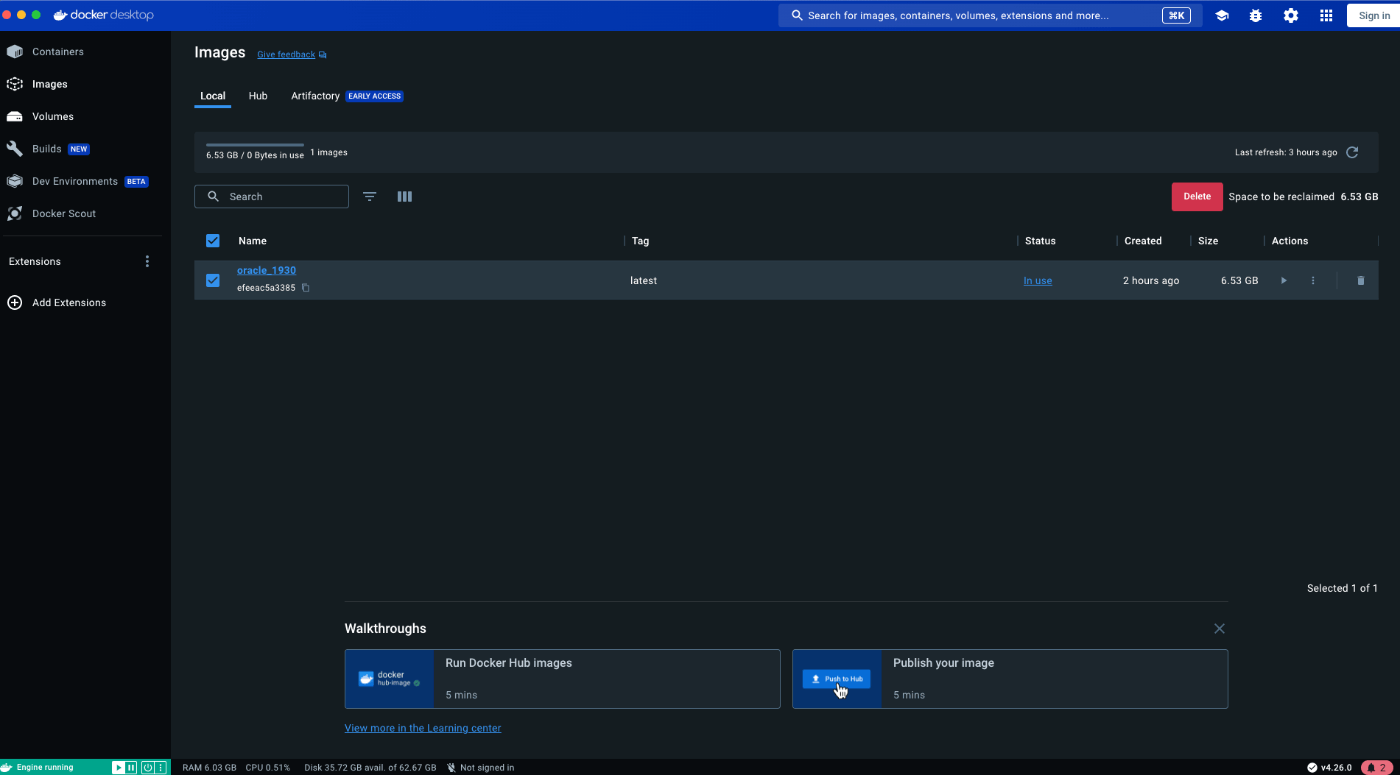Click the CPU 0.51% status
Image resolution: width=1400 pixels, height=775 pixels.
[x=268, y=768]
